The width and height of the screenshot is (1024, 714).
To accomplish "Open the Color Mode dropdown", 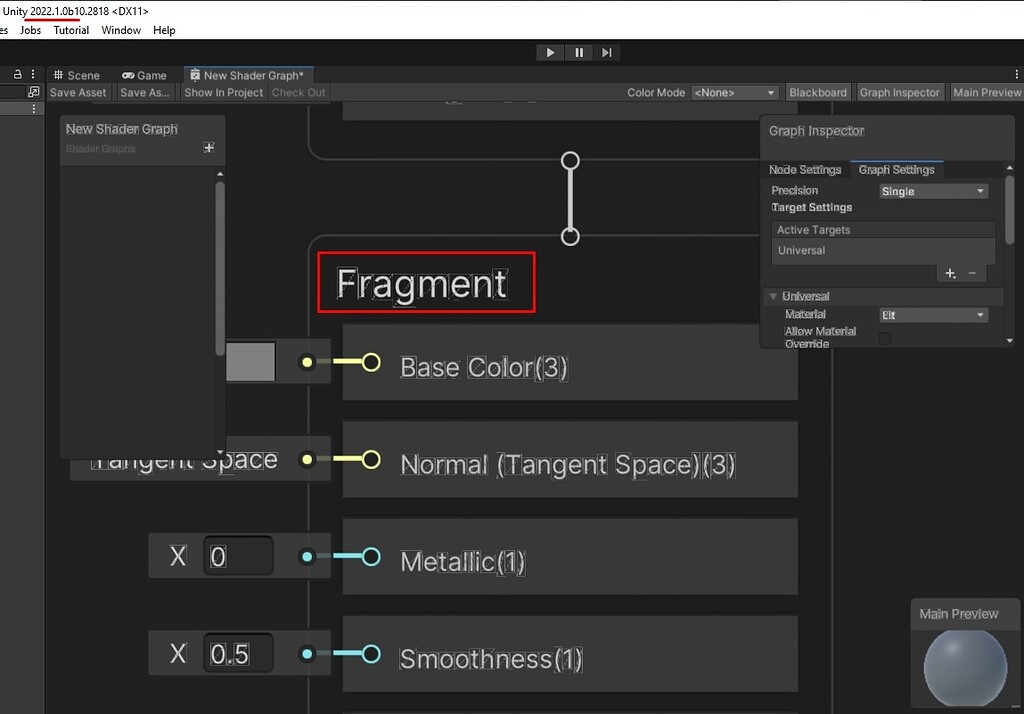I will (x=735, y=91).
